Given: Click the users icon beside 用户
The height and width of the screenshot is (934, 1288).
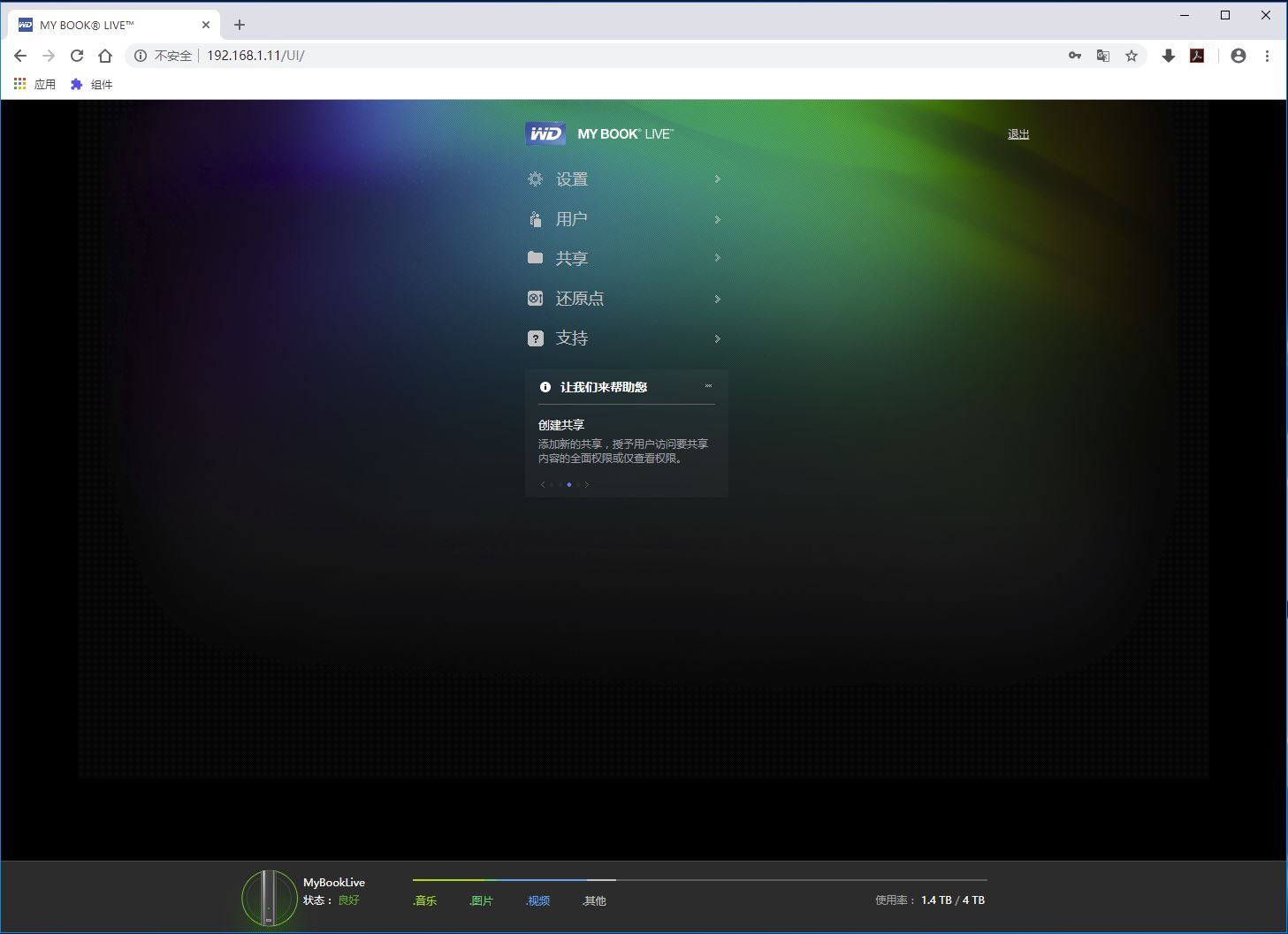Looking at the screenshot, I should (x=535, y=219).
